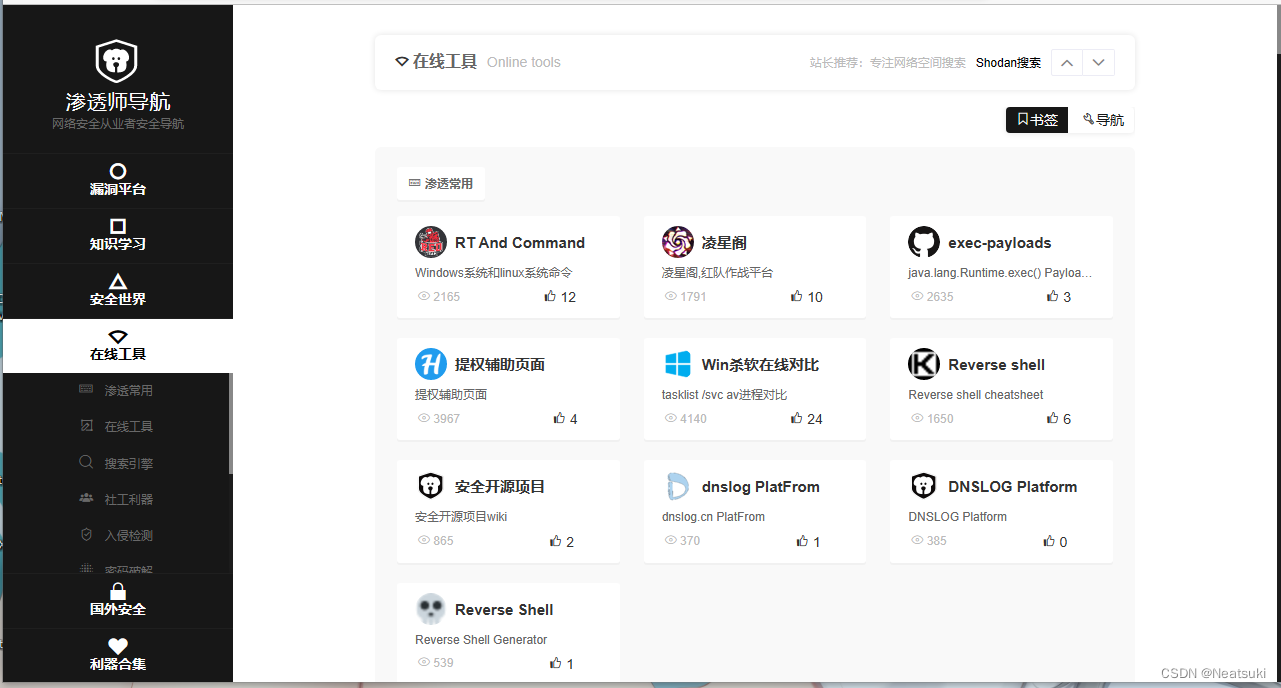Click the down chevron next to Shodan搜索
The height and width of the screenshot is (688, 1281).
[x=1098, y=61]
